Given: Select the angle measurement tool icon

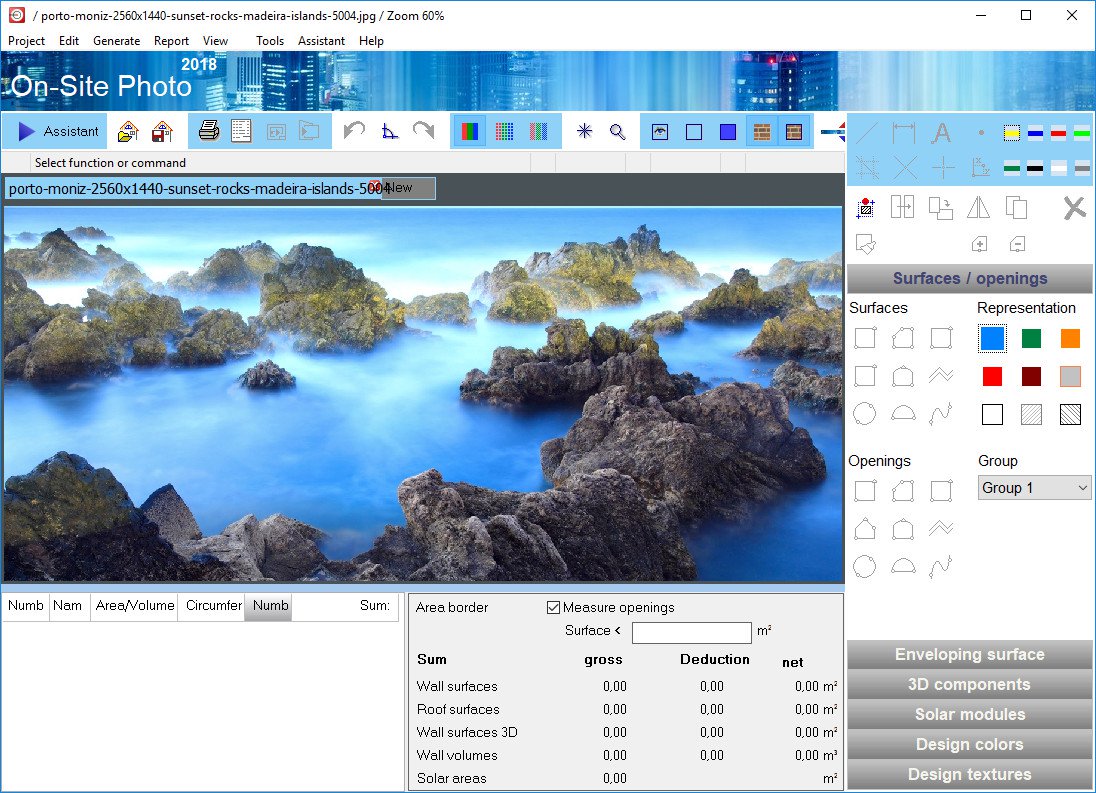Looking at the screenshot, I should click(x=389, y=131).
